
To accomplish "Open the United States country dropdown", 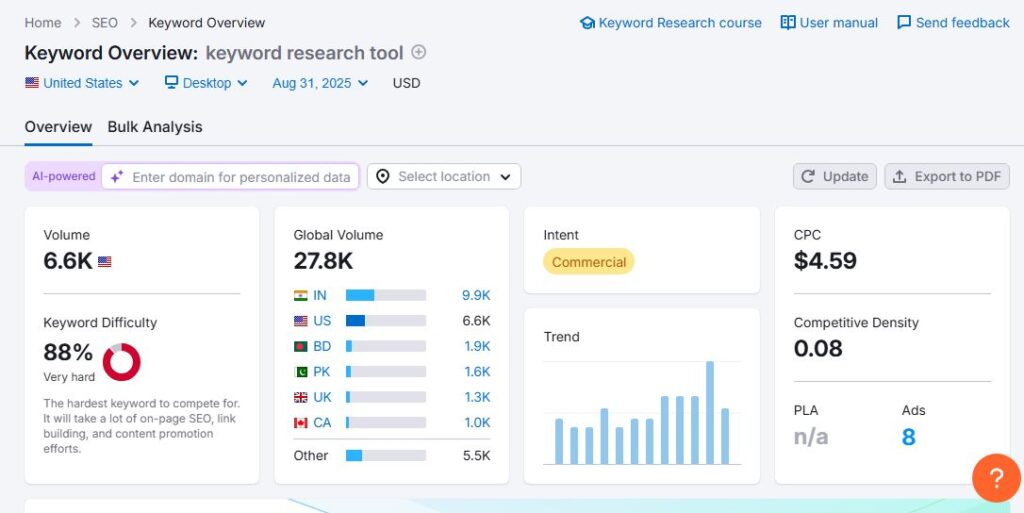I will click(x=82, y=83).
